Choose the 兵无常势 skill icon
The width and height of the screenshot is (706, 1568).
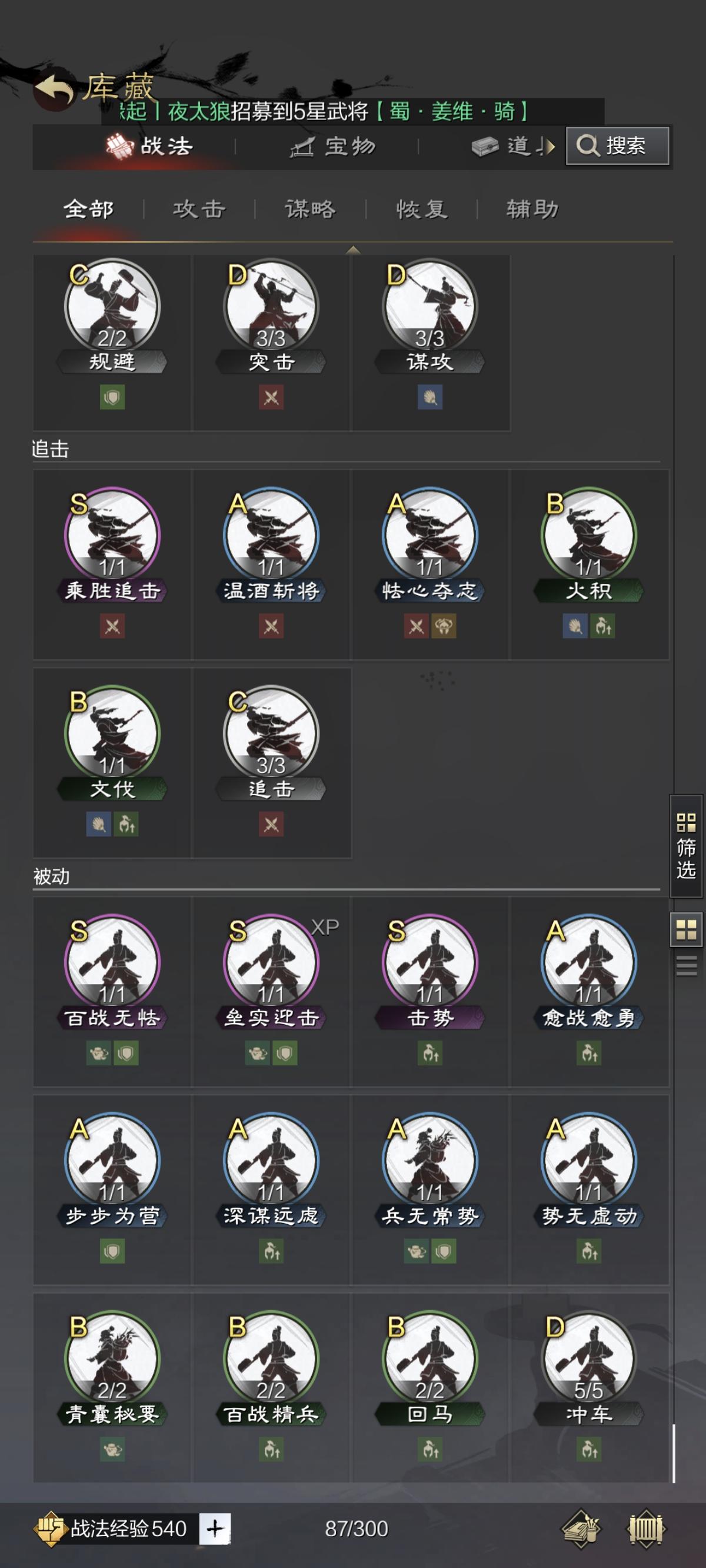[x=429, y=1160]
